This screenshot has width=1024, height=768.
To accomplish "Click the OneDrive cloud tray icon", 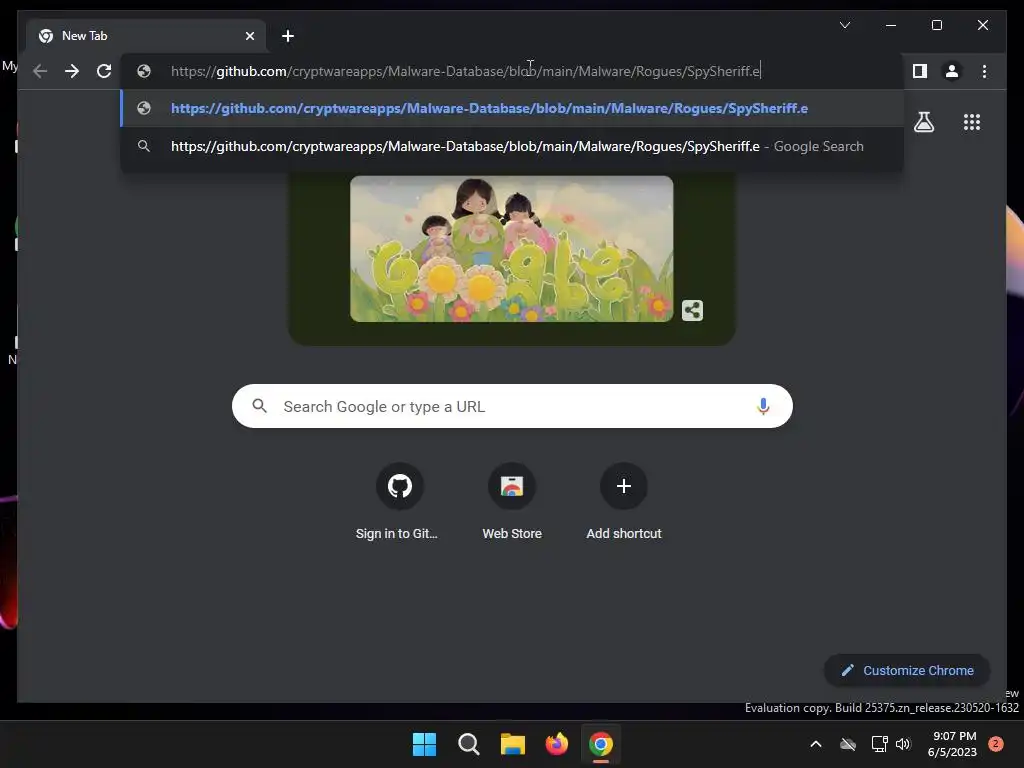I will point(848,744).
